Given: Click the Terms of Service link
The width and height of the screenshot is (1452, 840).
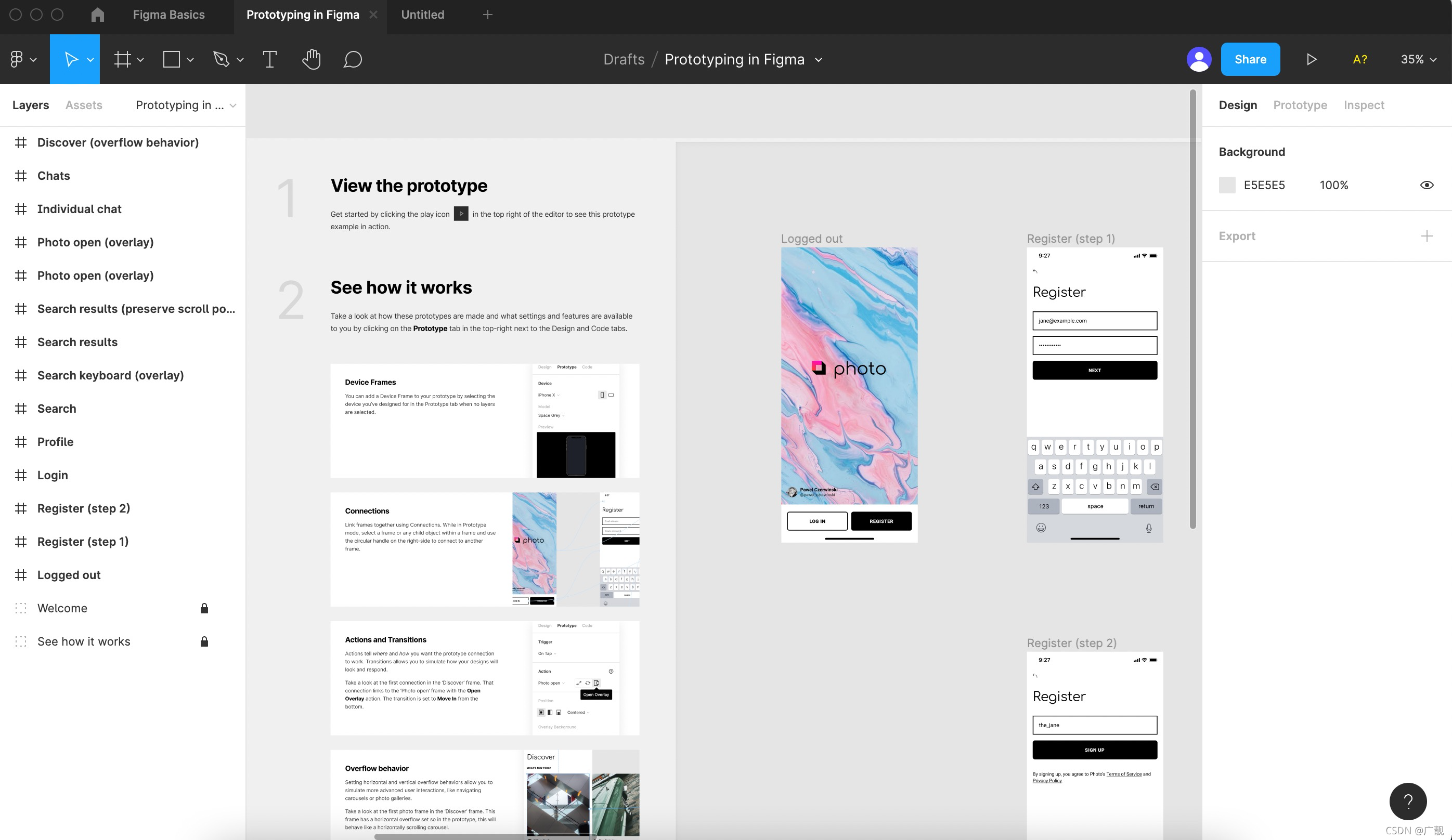Looking at the screenshot, I should pos(1123,774).
